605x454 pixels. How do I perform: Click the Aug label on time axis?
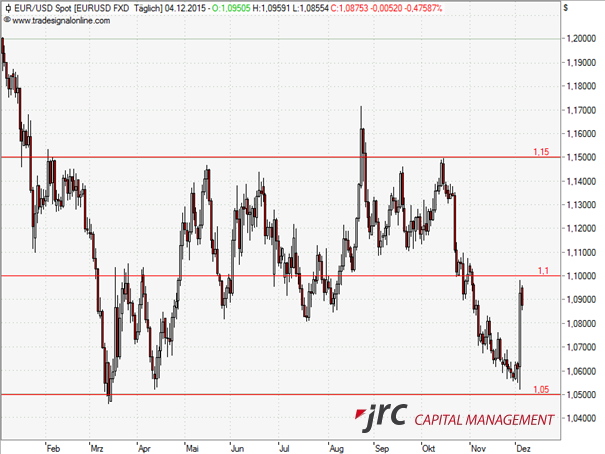pyautogui.click(x=337, y=448)
